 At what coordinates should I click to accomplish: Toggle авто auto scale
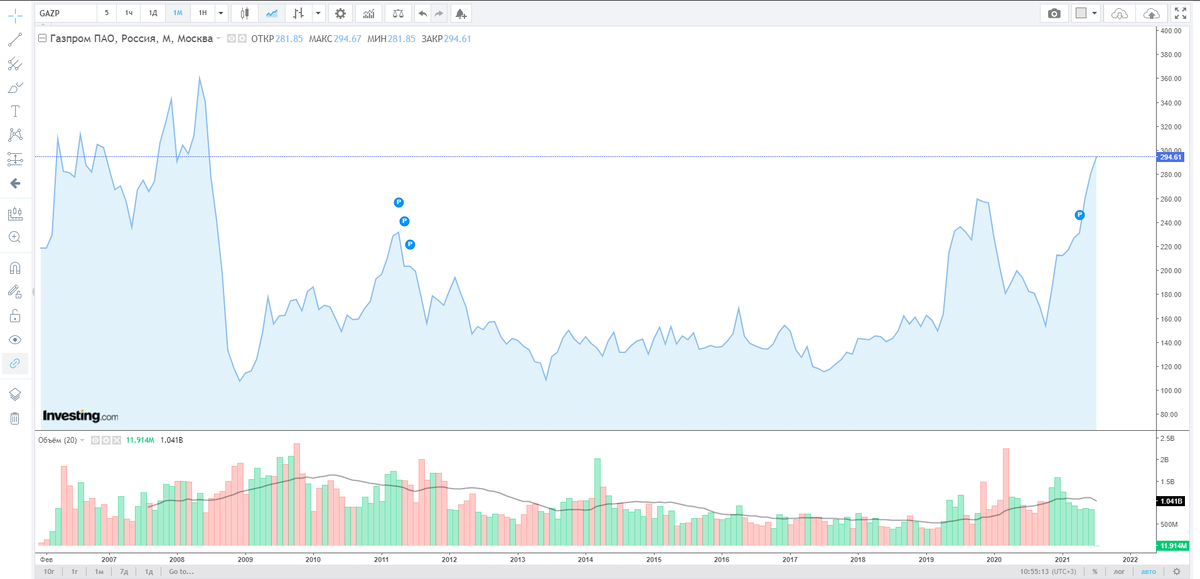(x=1148, y=571)
